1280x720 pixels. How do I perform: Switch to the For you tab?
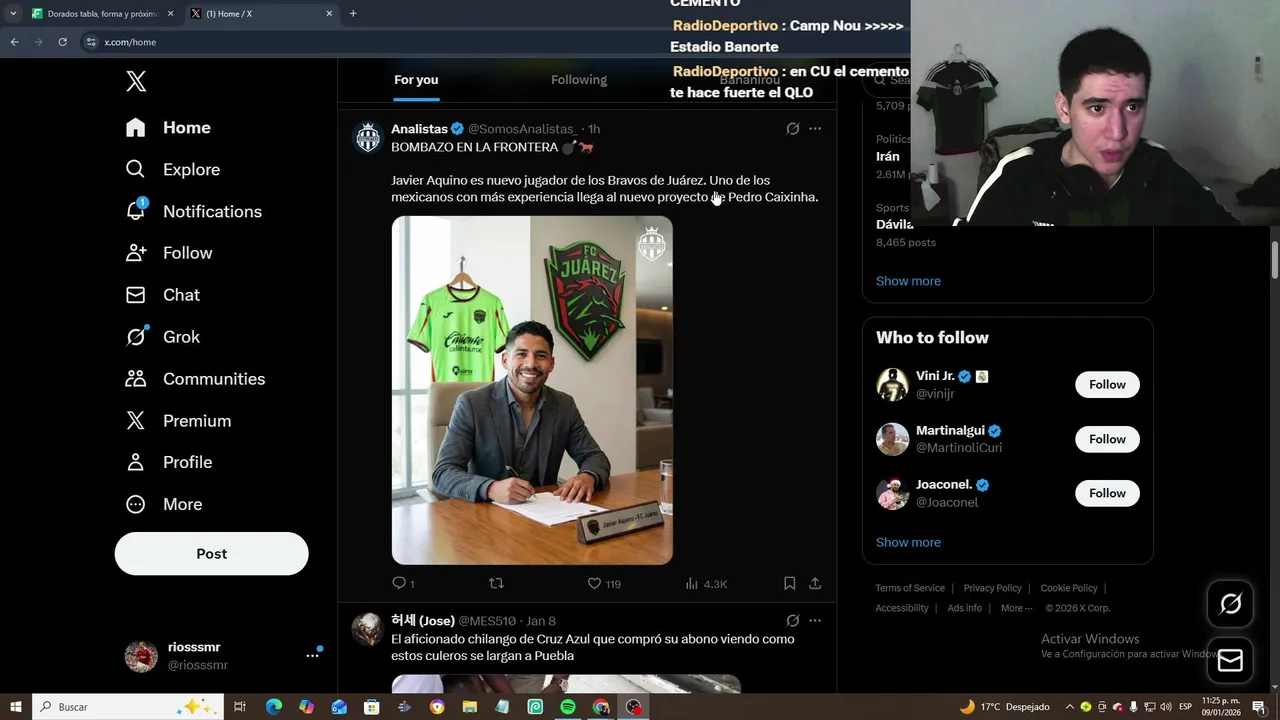click(x=416, y=80)
